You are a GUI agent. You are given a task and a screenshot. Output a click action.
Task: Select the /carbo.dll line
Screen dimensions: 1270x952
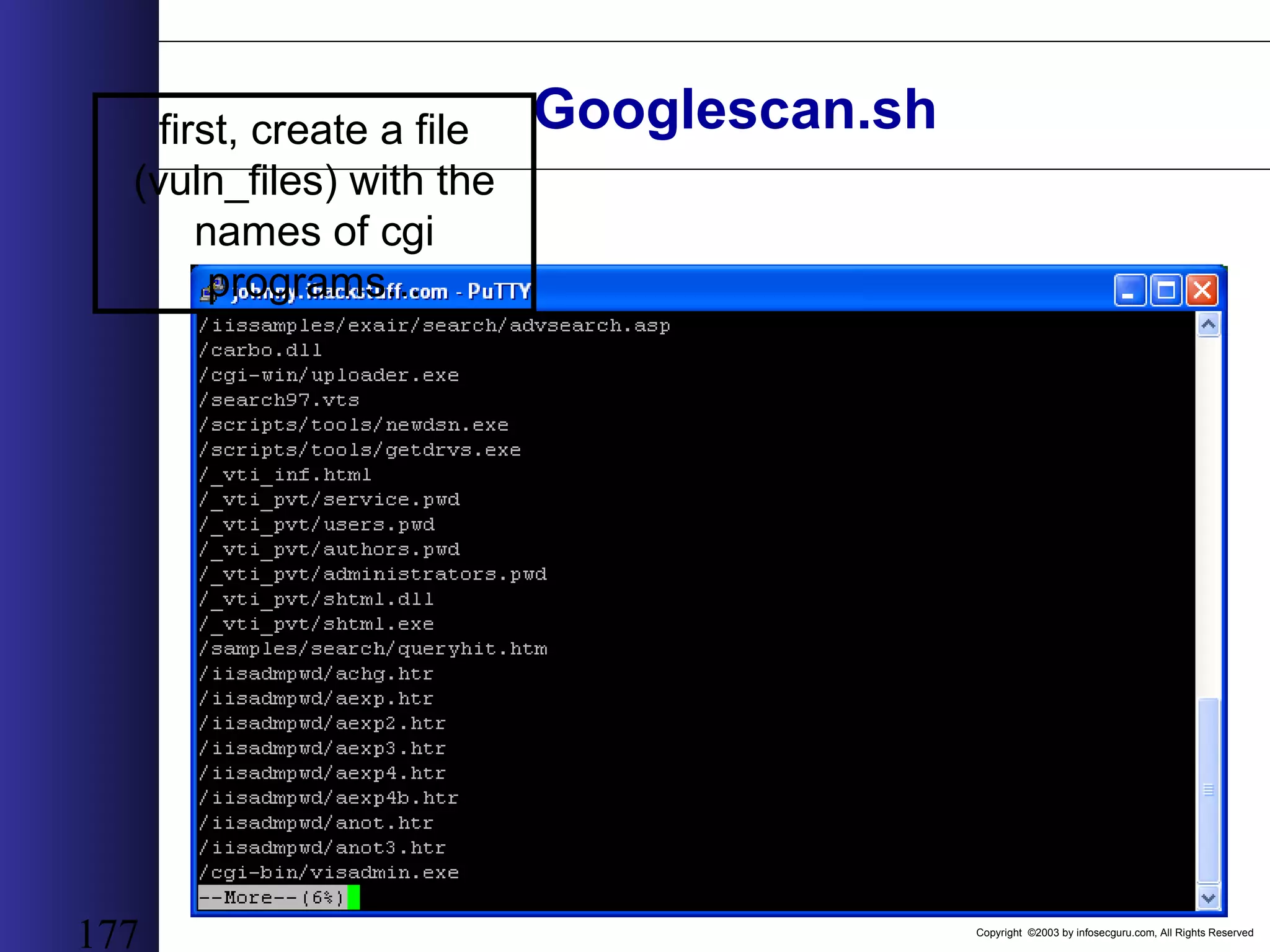point(260,351)
